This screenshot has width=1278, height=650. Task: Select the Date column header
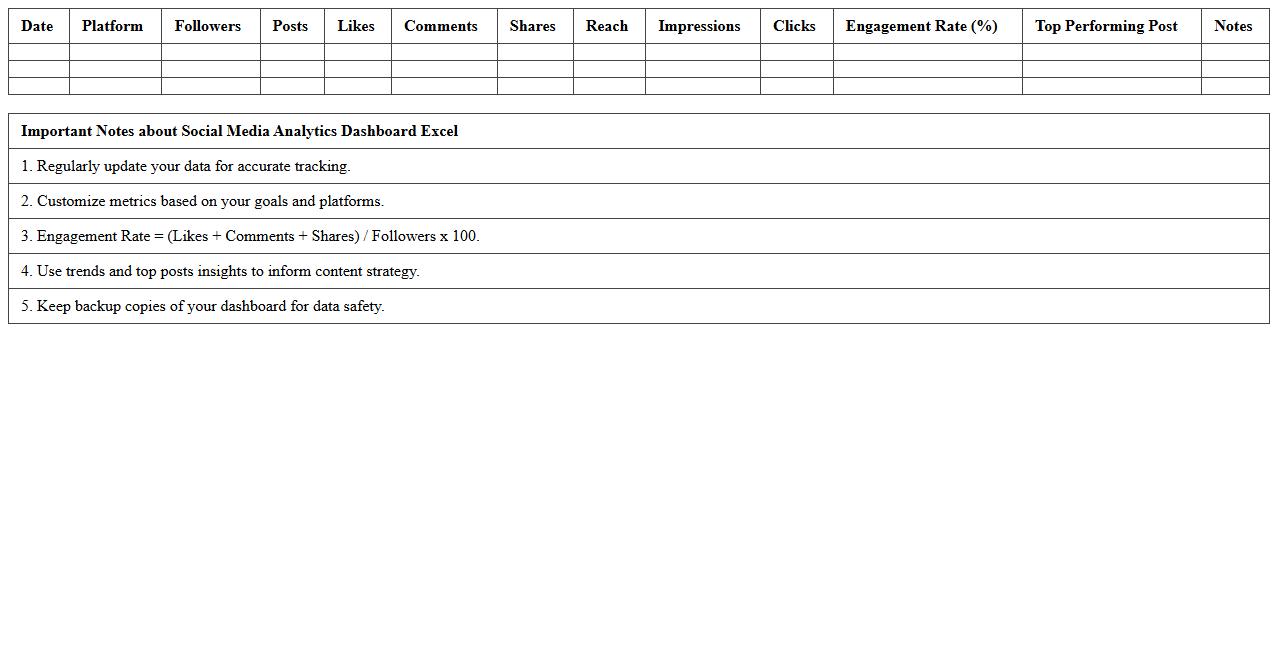37,26
